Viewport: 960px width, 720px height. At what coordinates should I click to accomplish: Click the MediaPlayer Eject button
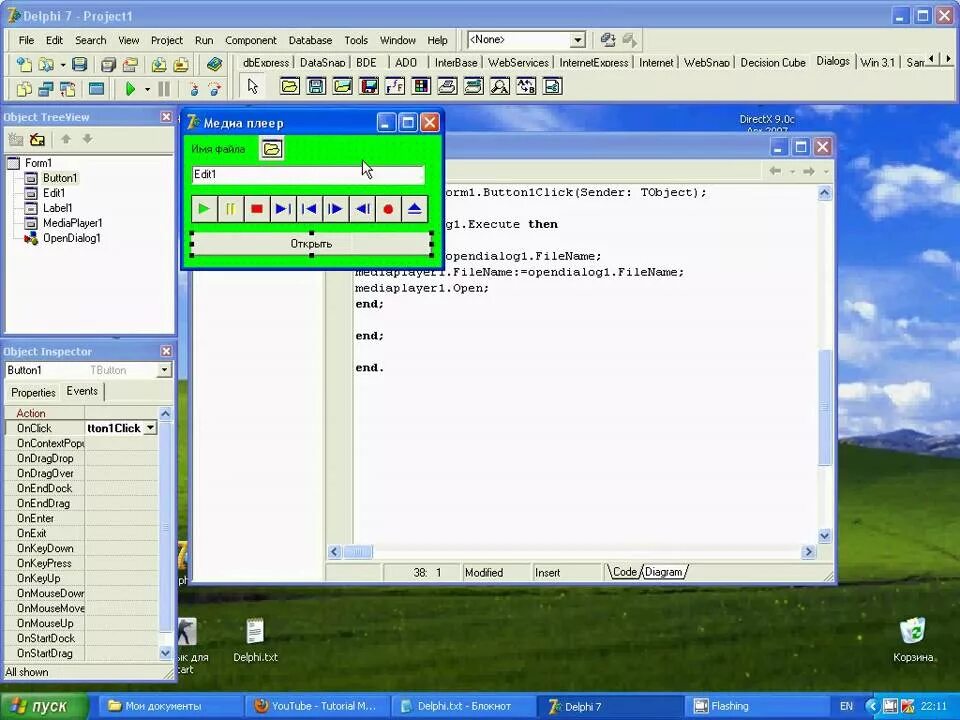(x=414, y=209)
